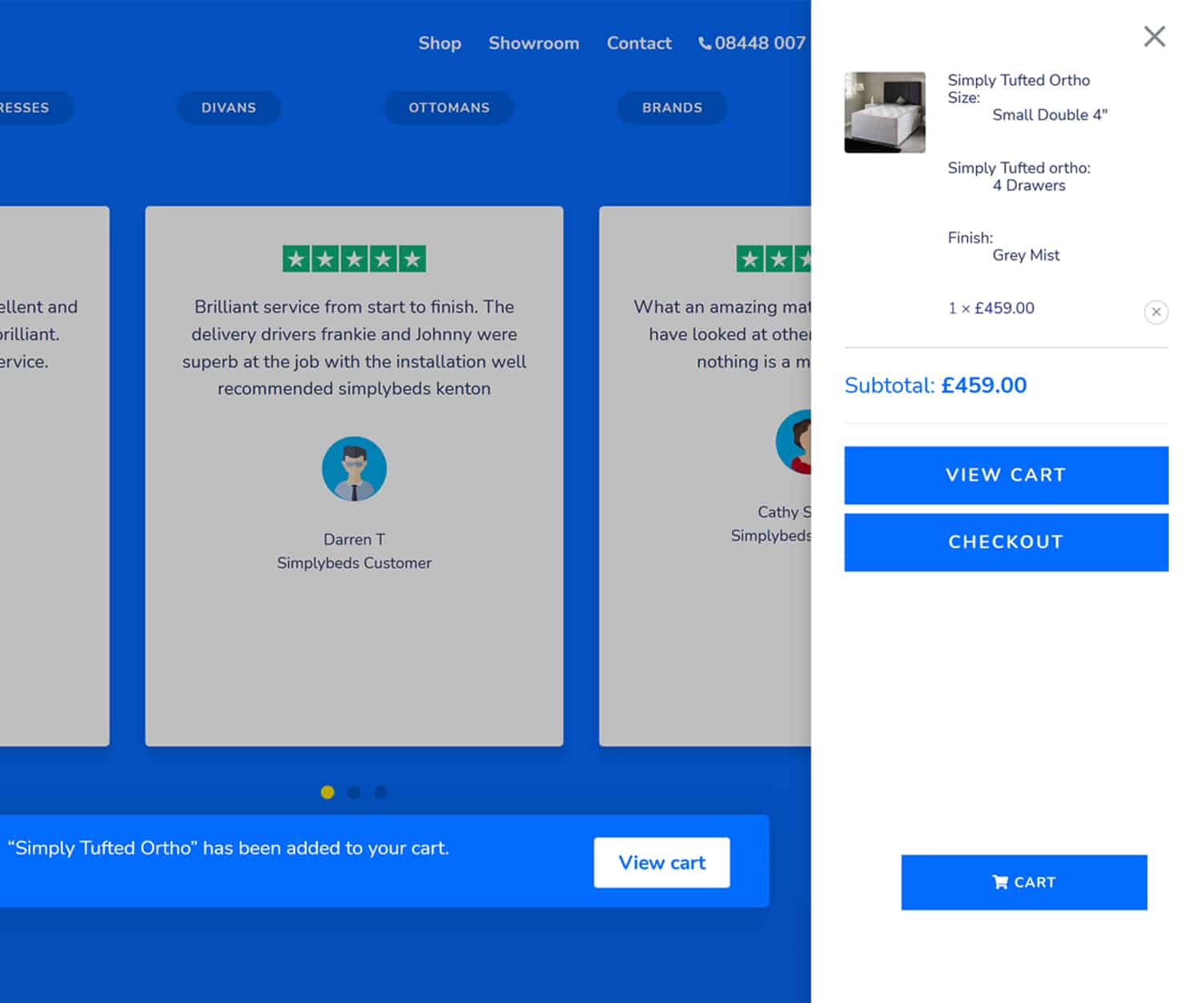Image resolution: width=1204 pixels, height=1003 pixels.
Task: Show the first testimonial slide dot
Action: pyautogui.click(x=327, y=792)
